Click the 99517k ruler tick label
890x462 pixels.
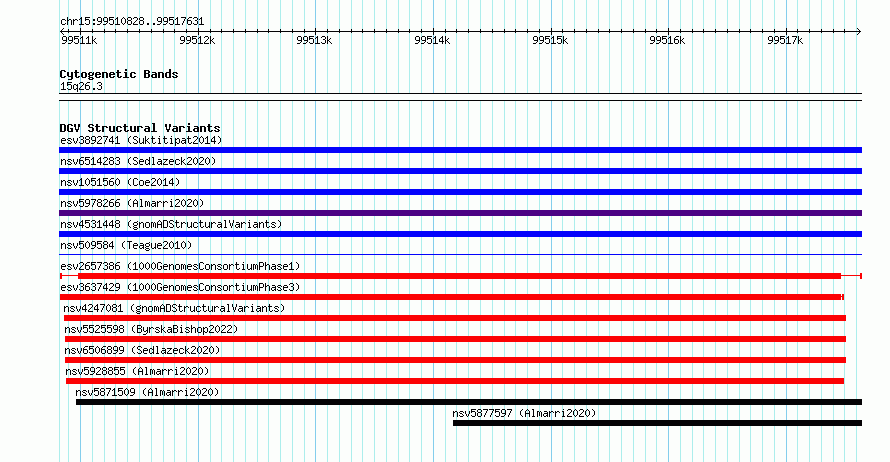(785, 40)
